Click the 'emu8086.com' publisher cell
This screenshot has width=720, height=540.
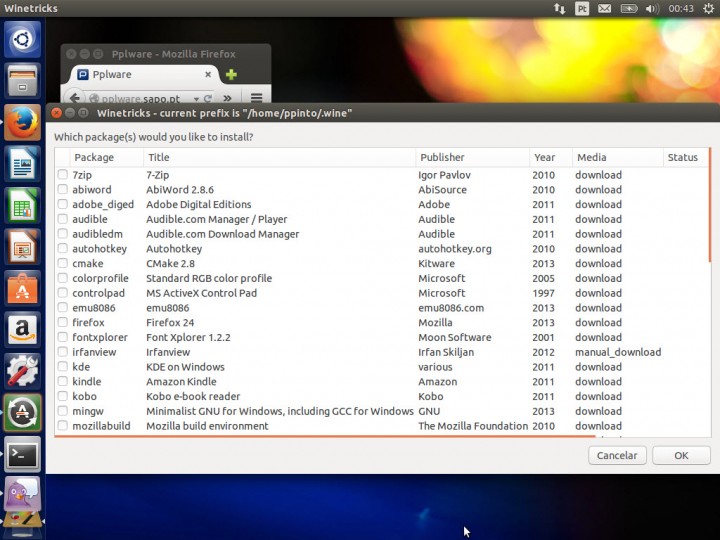tap(451, 308)
